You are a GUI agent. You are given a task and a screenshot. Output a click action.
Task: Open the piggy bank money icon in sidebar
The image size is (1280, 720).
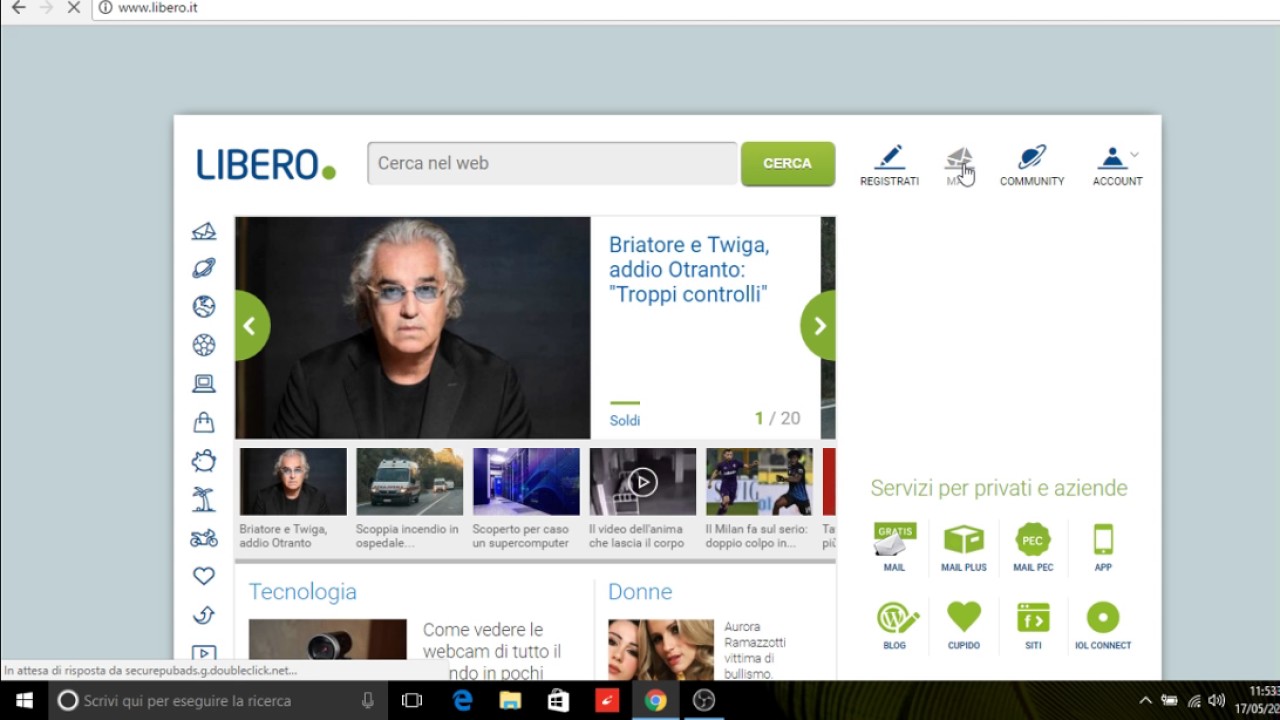click(x=204, y=460)
